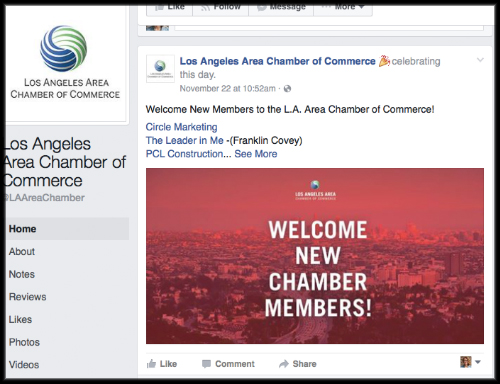The image size is (500, 384).
Task: Open the November 22 post timestamp
Action: (227, 89)
